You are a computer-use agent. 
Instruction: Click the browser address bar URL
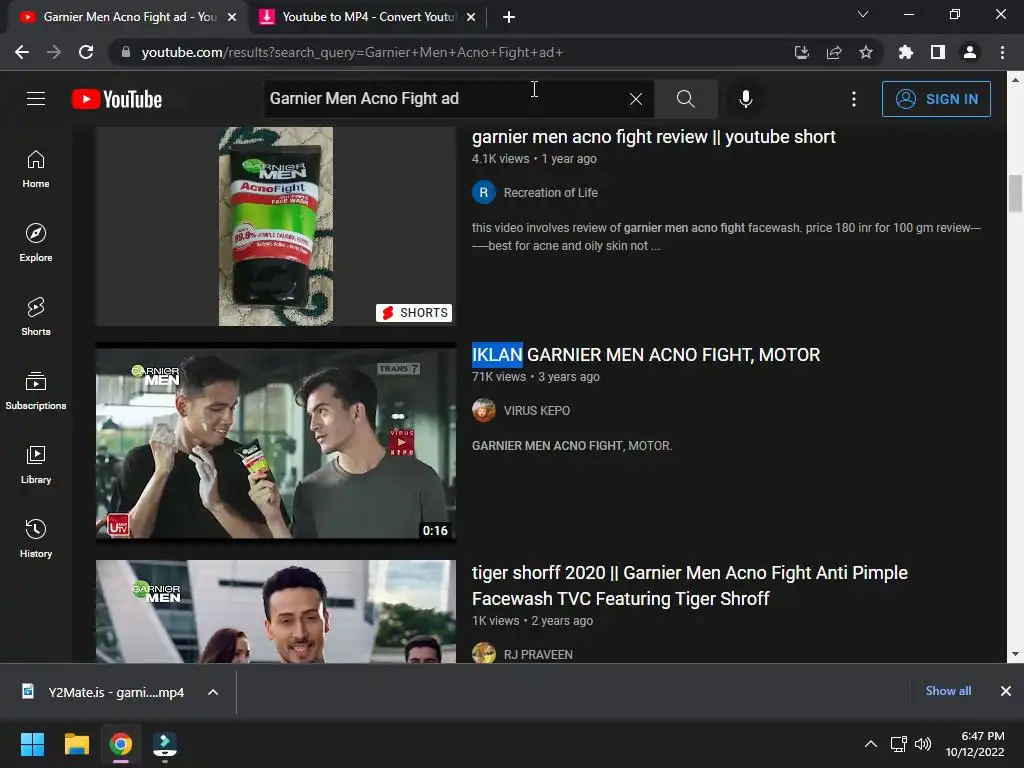(x=352, y=52)
